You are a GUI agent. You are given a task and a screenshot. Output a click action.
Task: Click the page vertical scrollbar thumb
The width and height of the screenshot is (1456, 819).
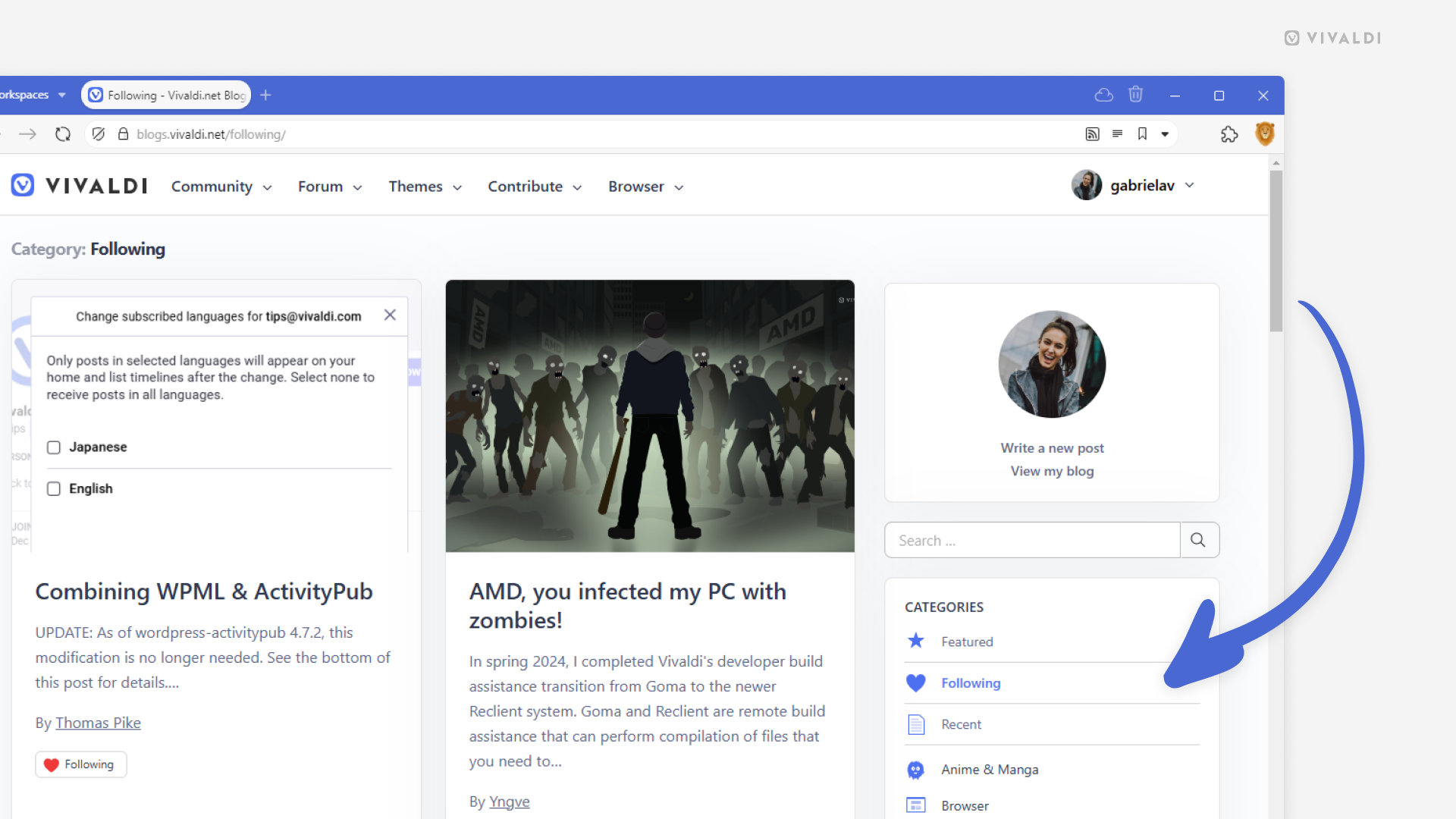[1276, 250]
